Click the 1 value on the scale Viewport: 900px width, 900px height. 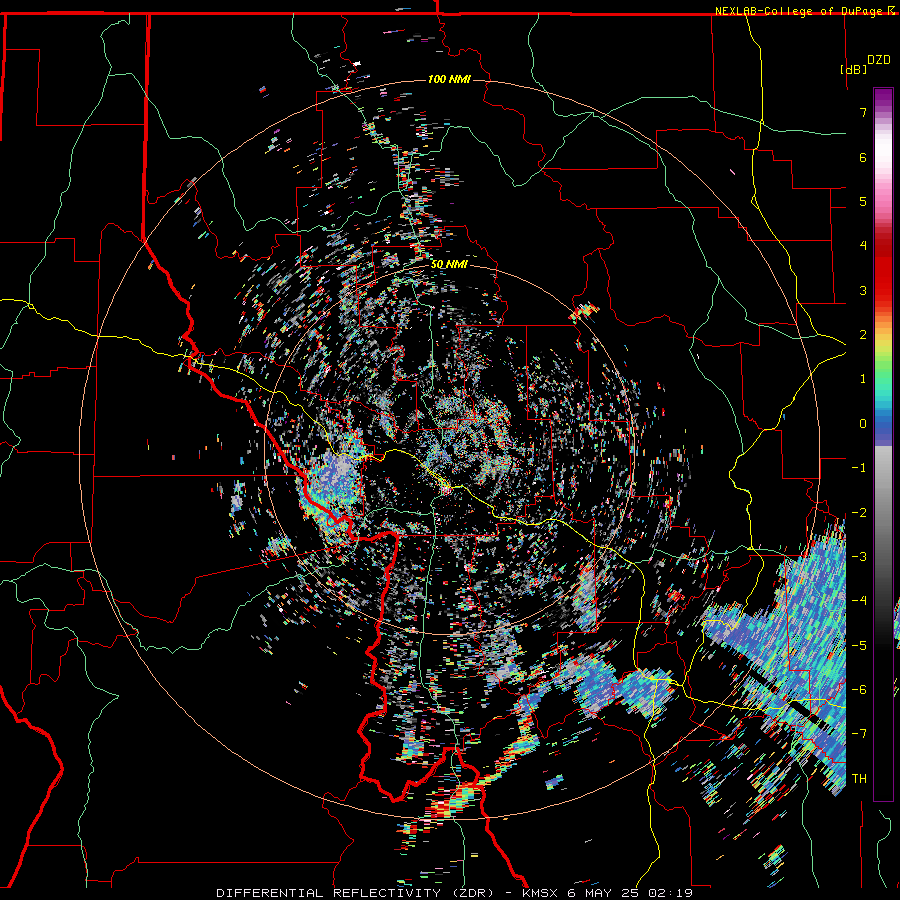point(863,379)
